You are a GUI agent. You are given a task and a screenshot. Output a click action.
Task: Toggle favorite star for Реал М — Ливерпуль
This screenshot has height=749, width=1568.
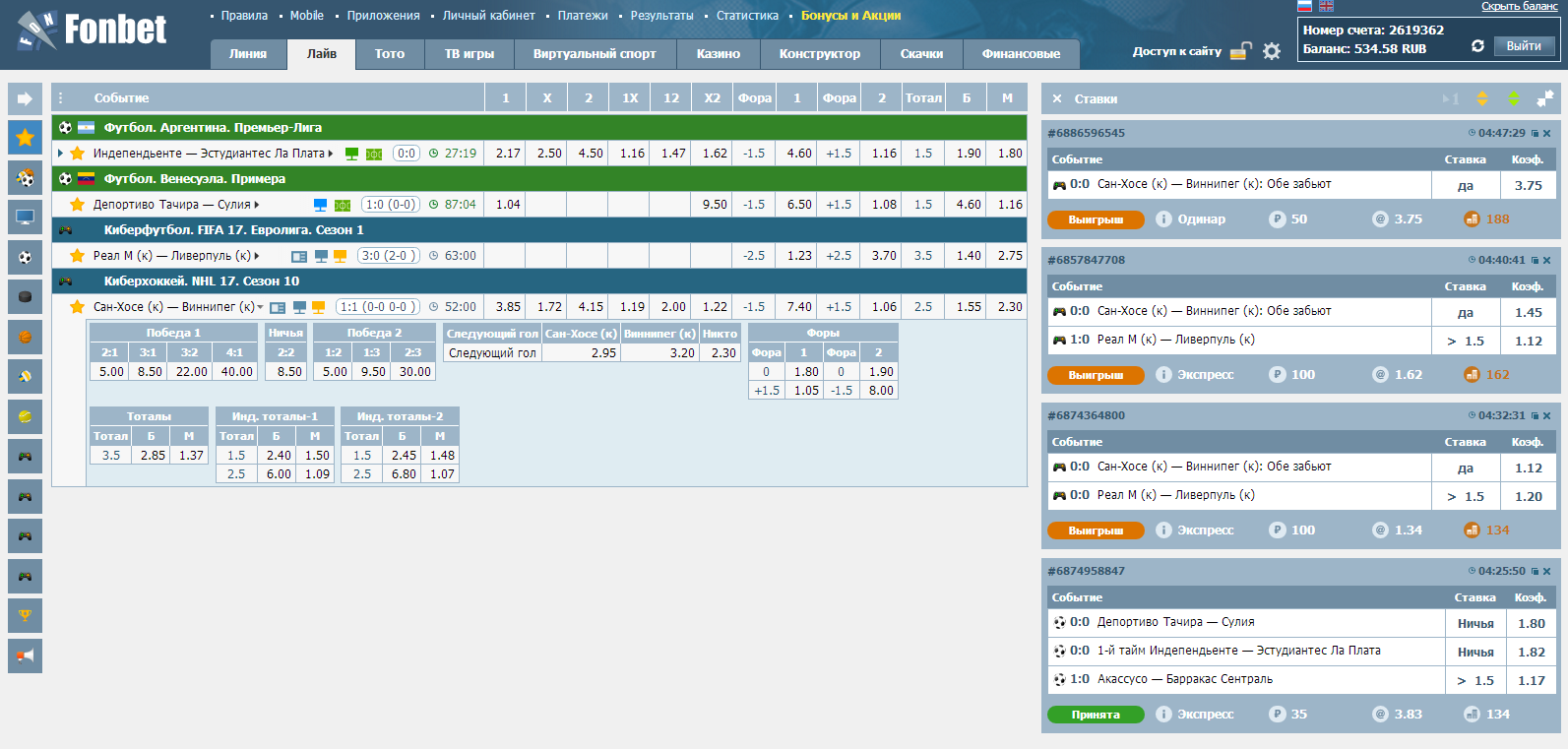[x=77, y=256]
